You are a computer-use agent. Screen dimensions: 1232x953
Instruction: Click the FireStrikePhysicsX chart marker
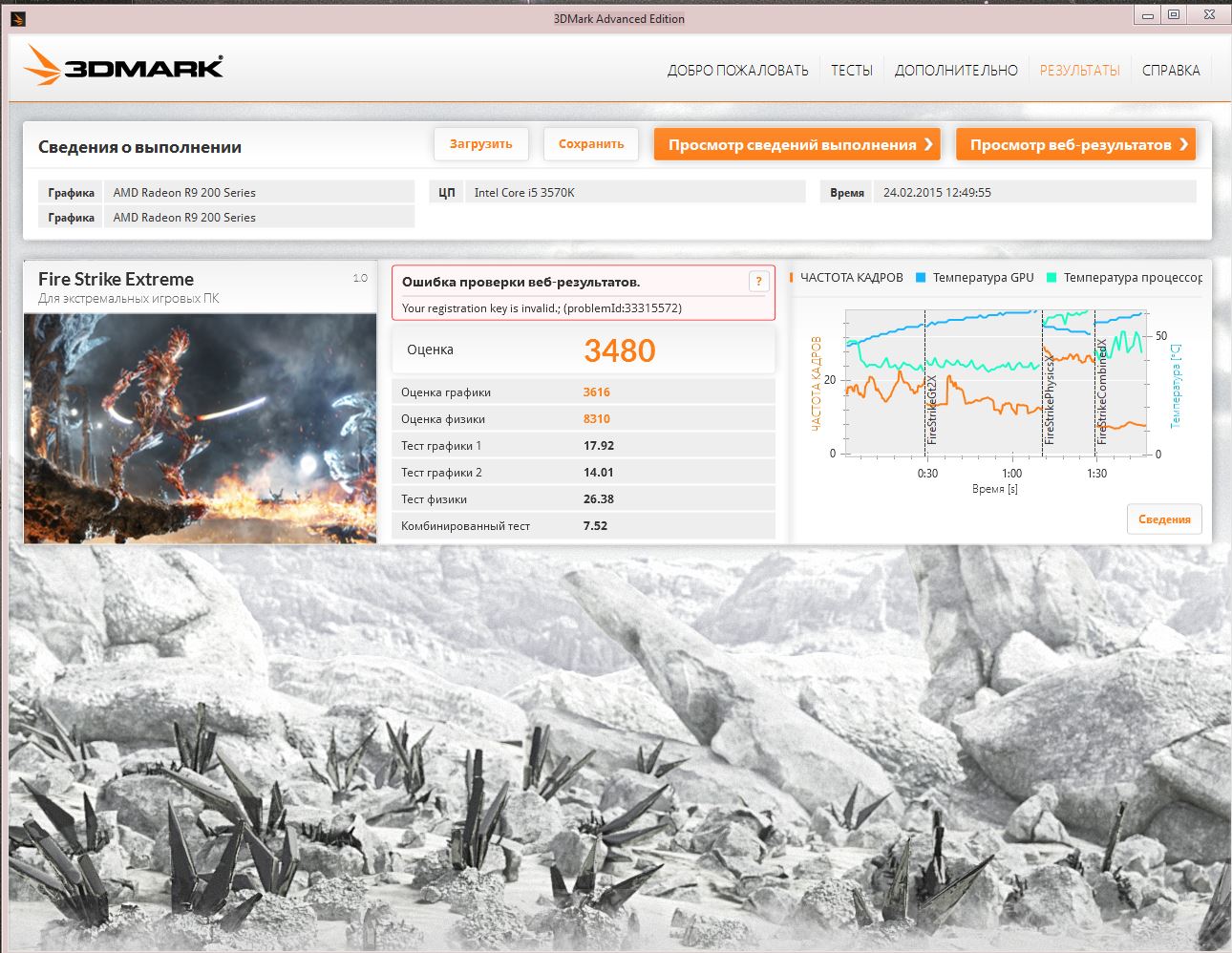click(x=1049, y=398)
